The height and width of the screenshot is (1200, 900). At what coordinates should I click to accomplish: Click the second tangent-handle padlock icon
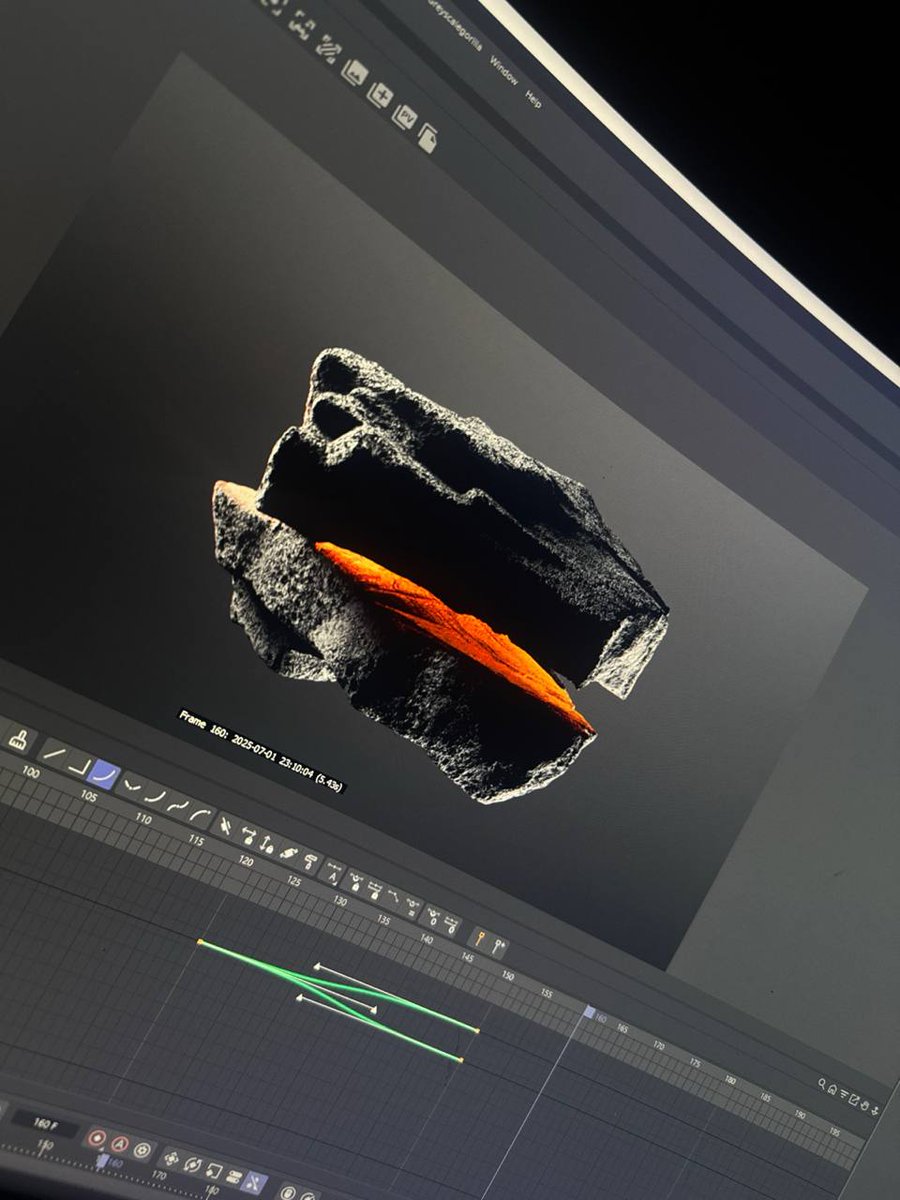coord(376,892)
